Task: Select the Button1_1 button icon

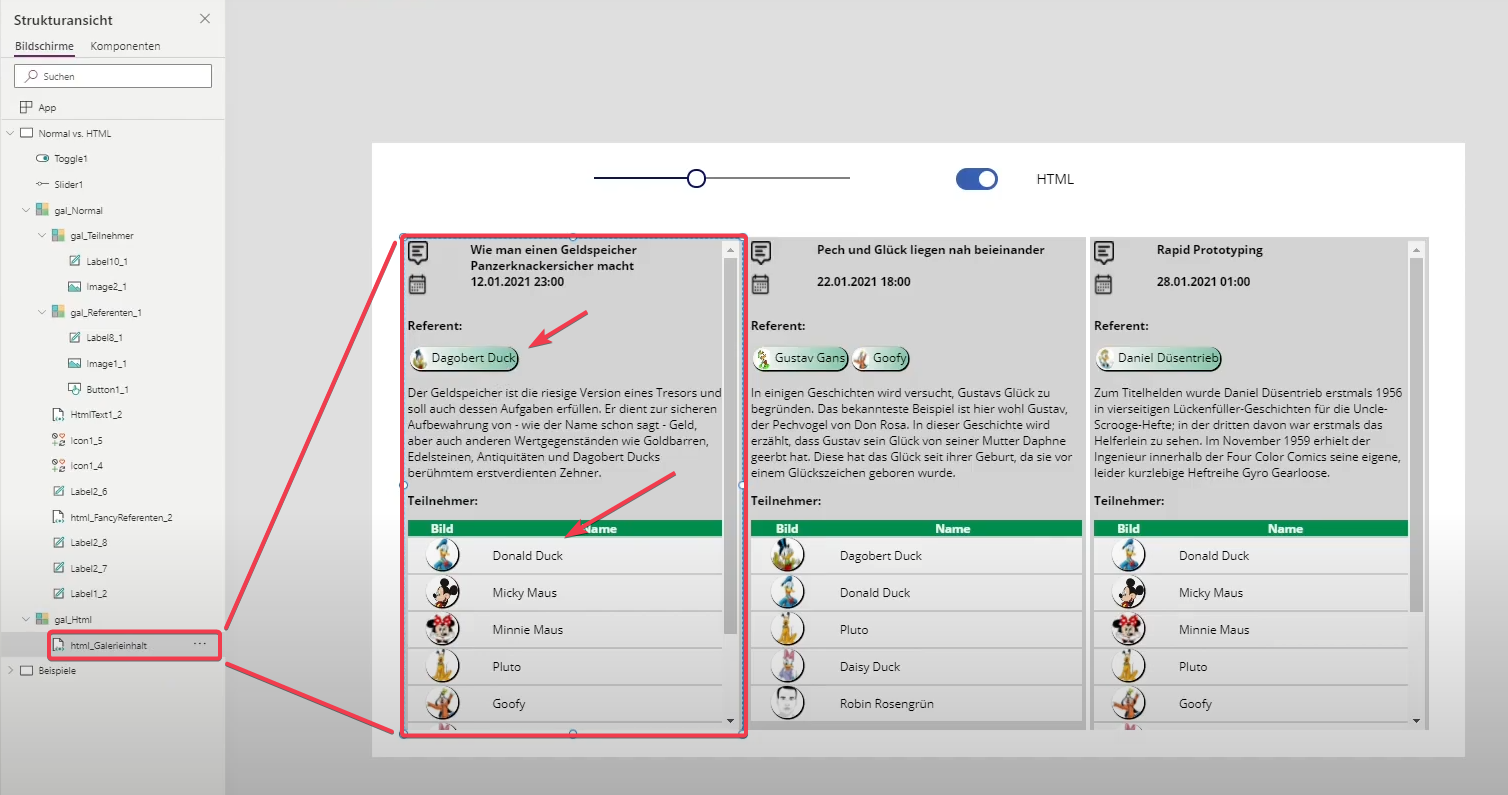Action: [74, 389]
